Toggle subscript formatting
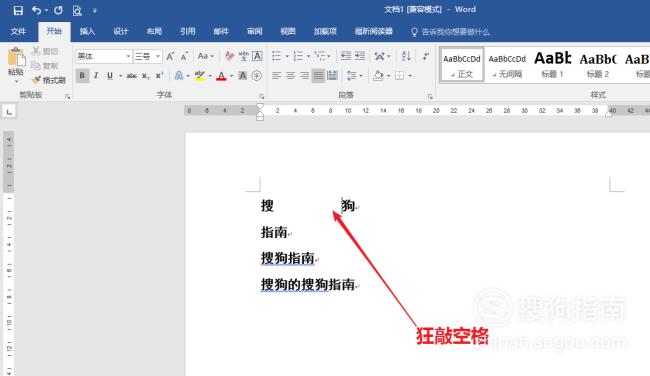Screen dimensions: 650x376 (x=145, y=75)
